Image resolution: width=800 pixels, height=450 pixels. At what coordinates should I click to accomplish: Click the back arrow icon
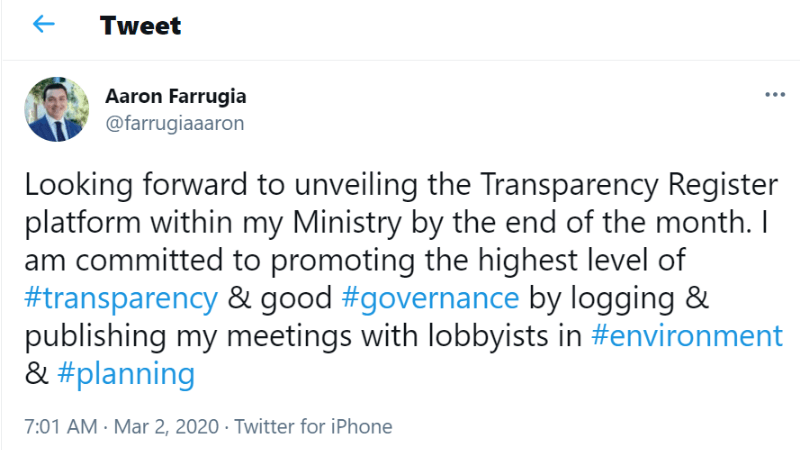click(x=43, y=25)
